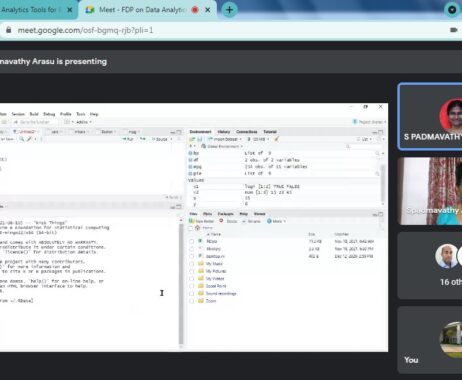This screenshot has height=380, width=462.
Task: Click the load workspace icon in Environment
Action: (193, 139)
